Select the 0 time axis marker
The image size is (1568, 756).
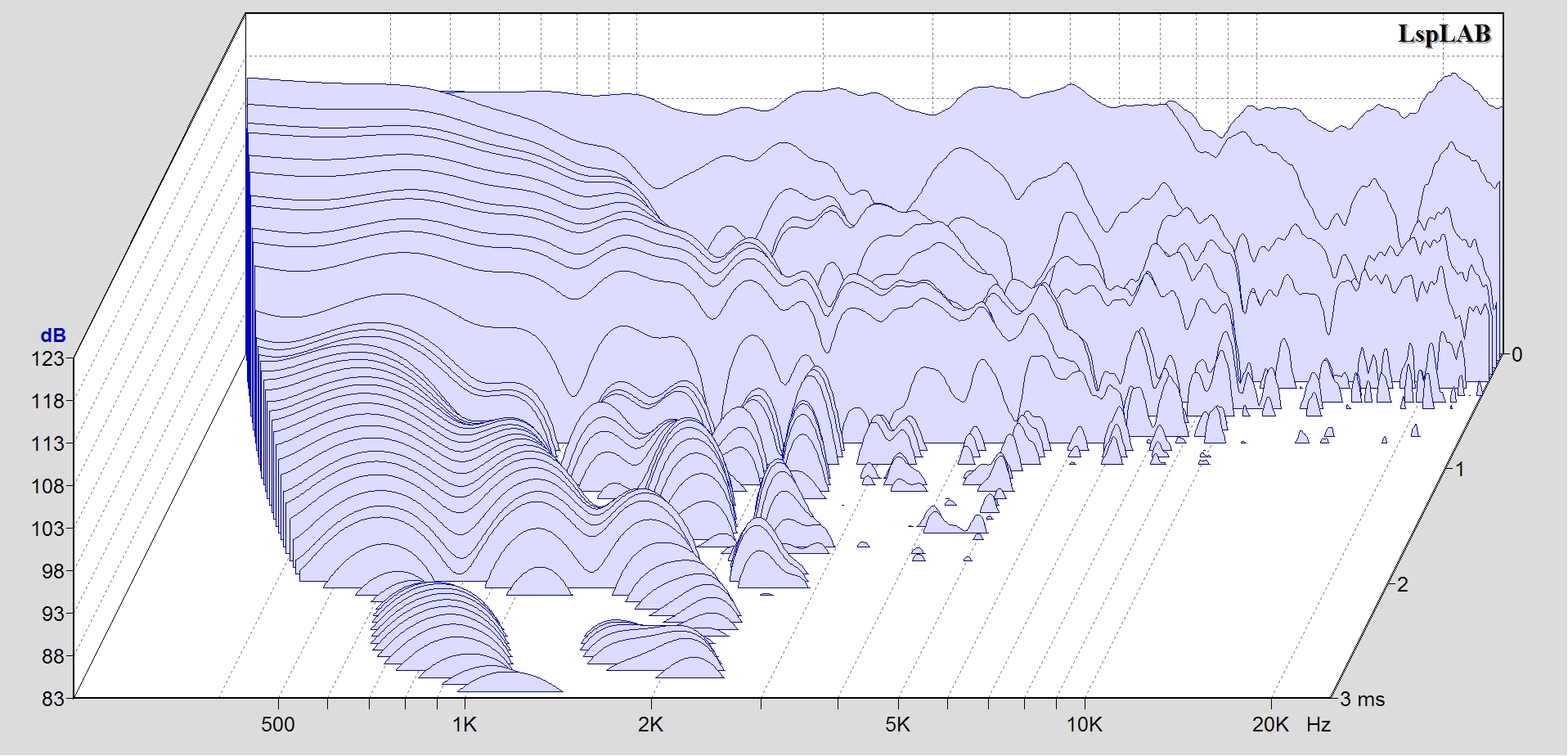(x=1517, y=355)
